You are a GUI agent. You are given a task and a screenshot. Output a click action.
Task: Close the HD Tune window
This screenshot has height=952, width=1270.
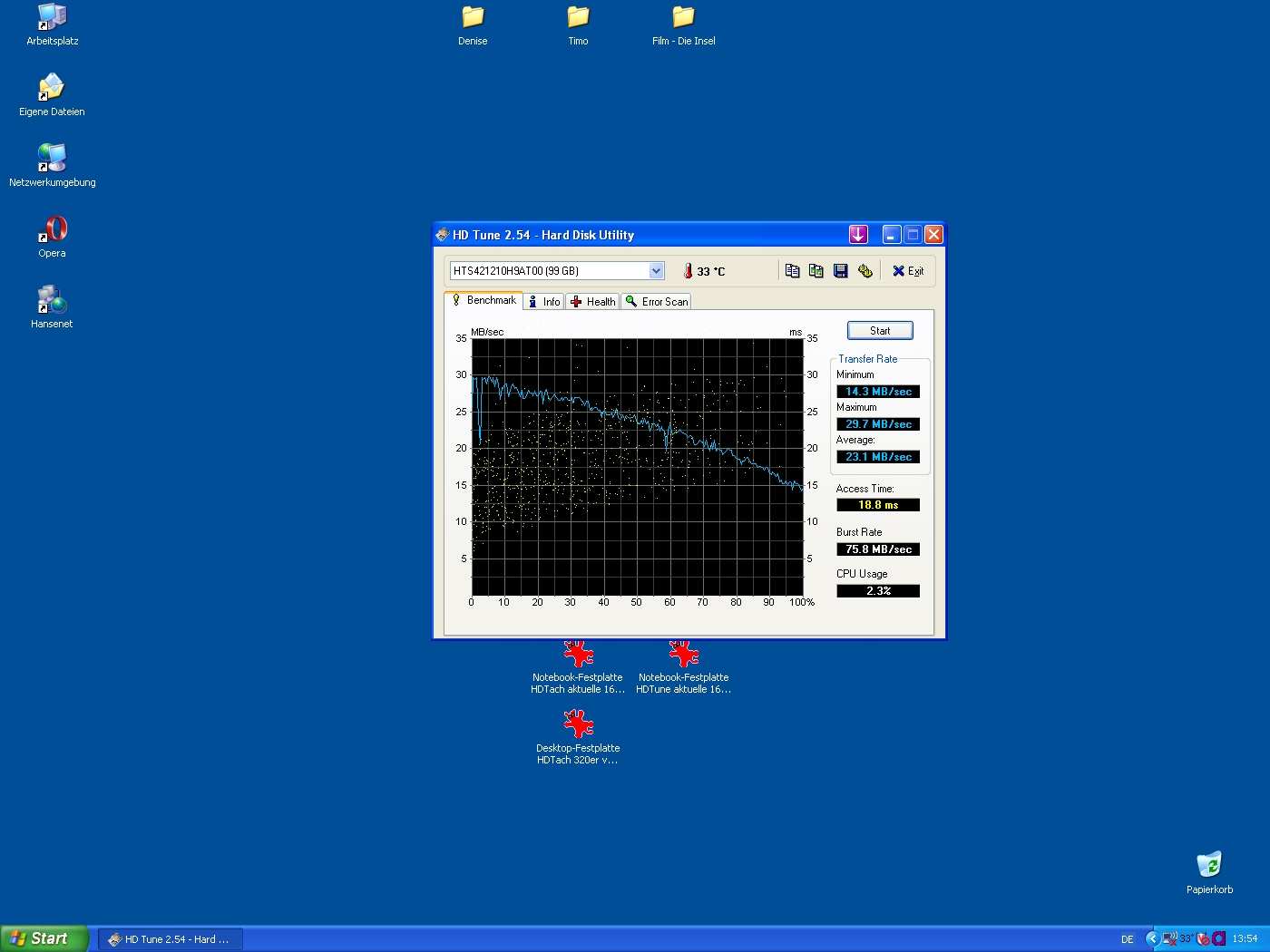tap(933, 235)
